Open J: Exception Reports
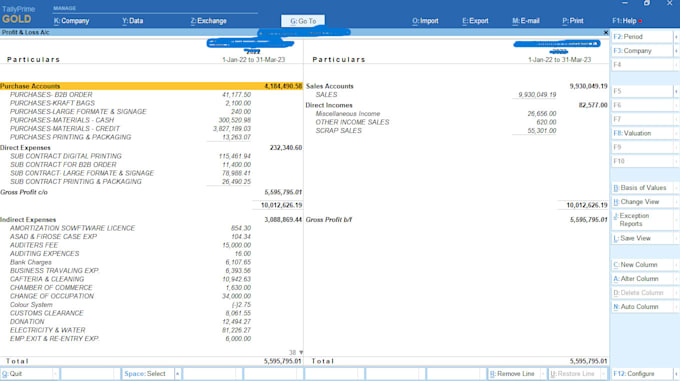 click(642, 220)
